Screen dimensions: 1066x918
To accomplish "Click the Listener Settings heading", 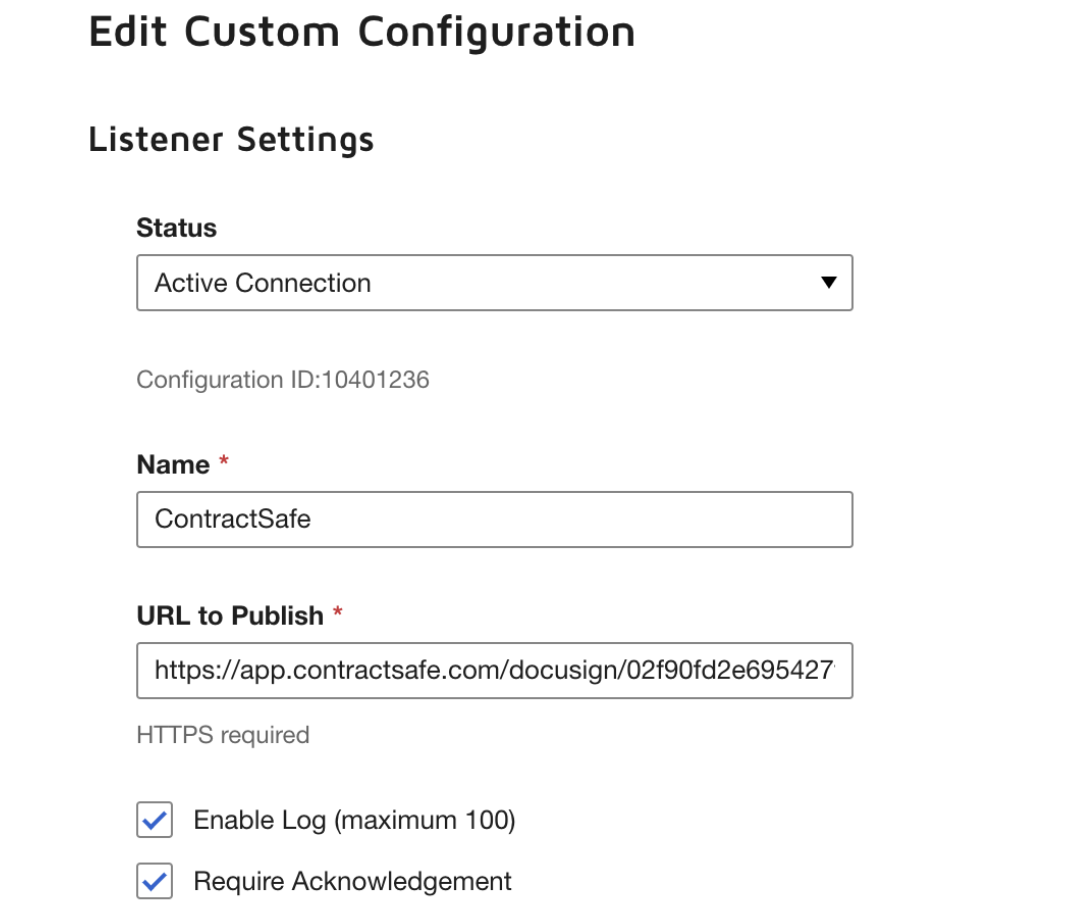I will pyautogui.click(x=231, y=139).
